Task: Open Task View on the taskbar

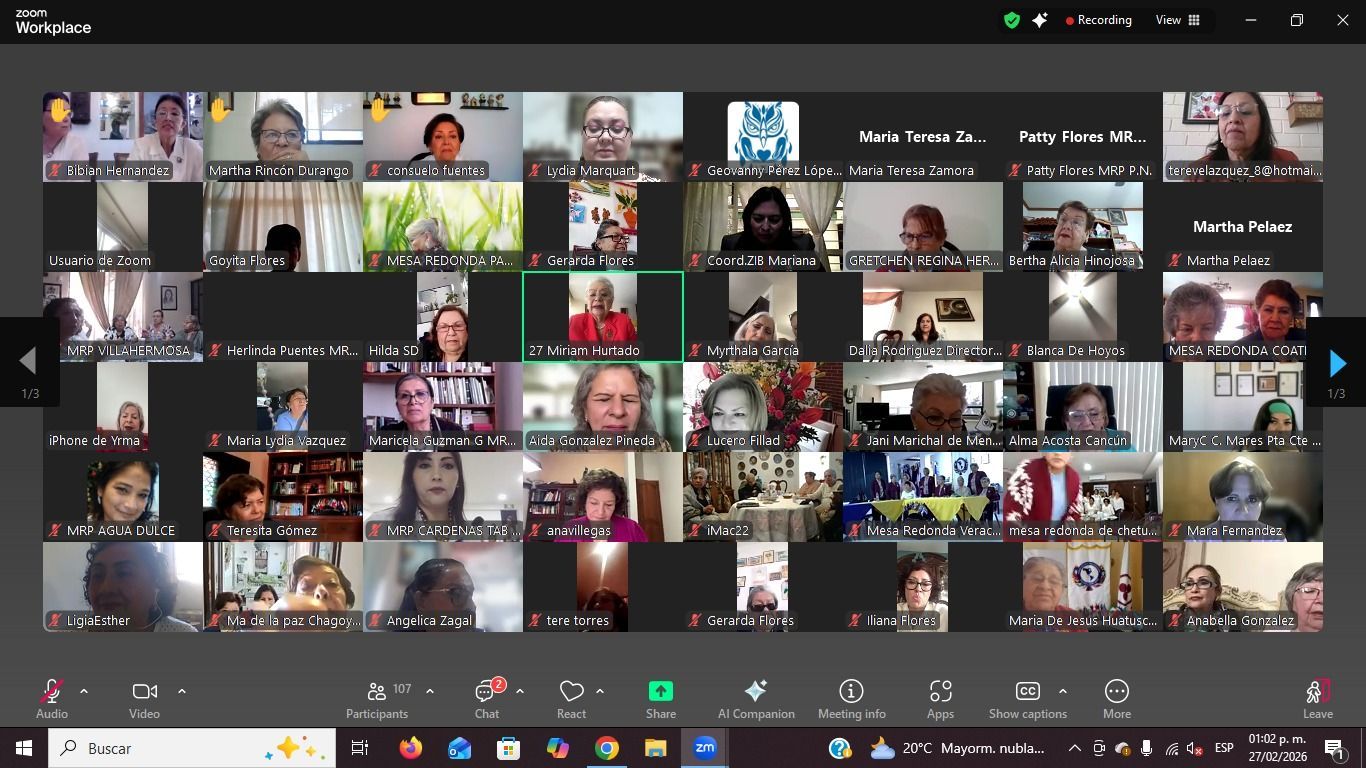Action: [x=360, y=748]
